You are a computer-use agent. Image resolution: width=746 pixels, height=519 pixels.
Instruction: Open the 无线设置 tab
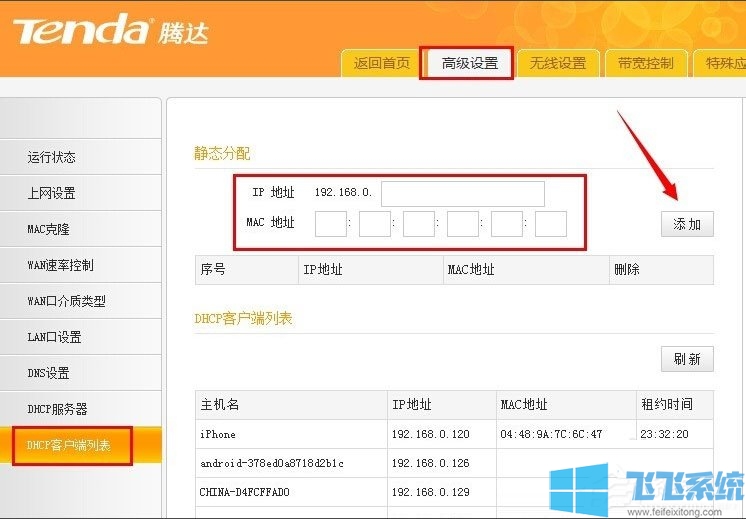[557, 63]
